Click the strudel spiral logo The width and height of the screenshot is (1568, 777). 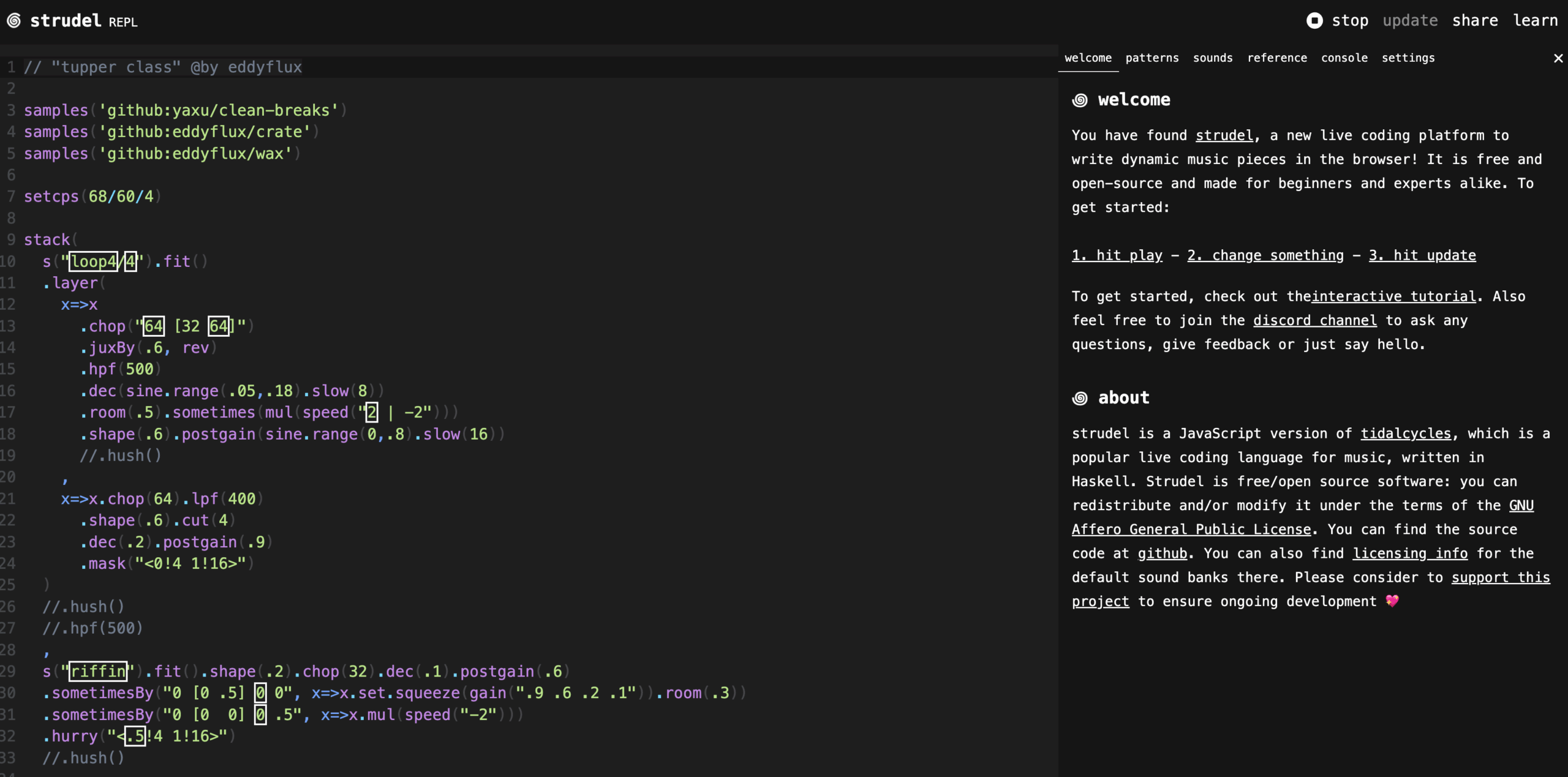click(x=14, y=20)
